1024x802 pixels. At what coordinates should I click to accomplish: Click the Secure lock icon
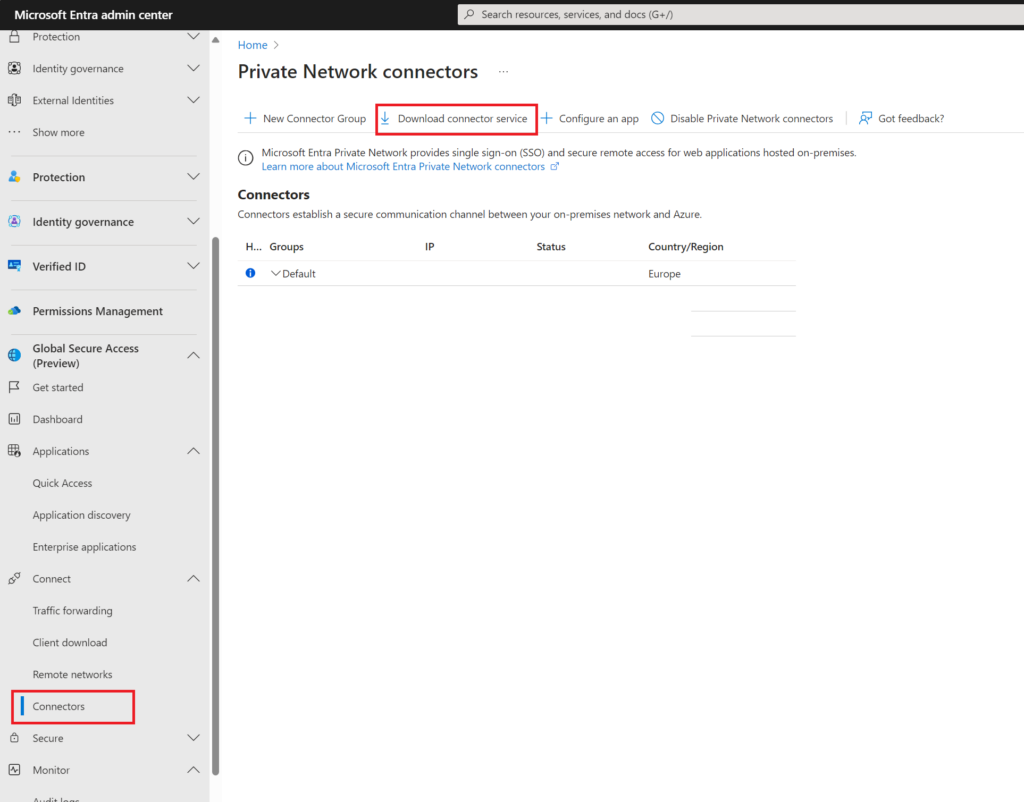14,738
